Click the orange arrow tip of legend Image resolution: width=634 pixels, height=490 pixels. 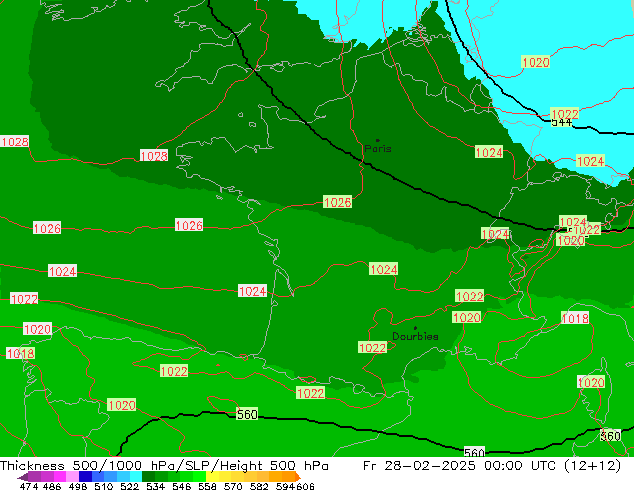[x=299, y=477]
